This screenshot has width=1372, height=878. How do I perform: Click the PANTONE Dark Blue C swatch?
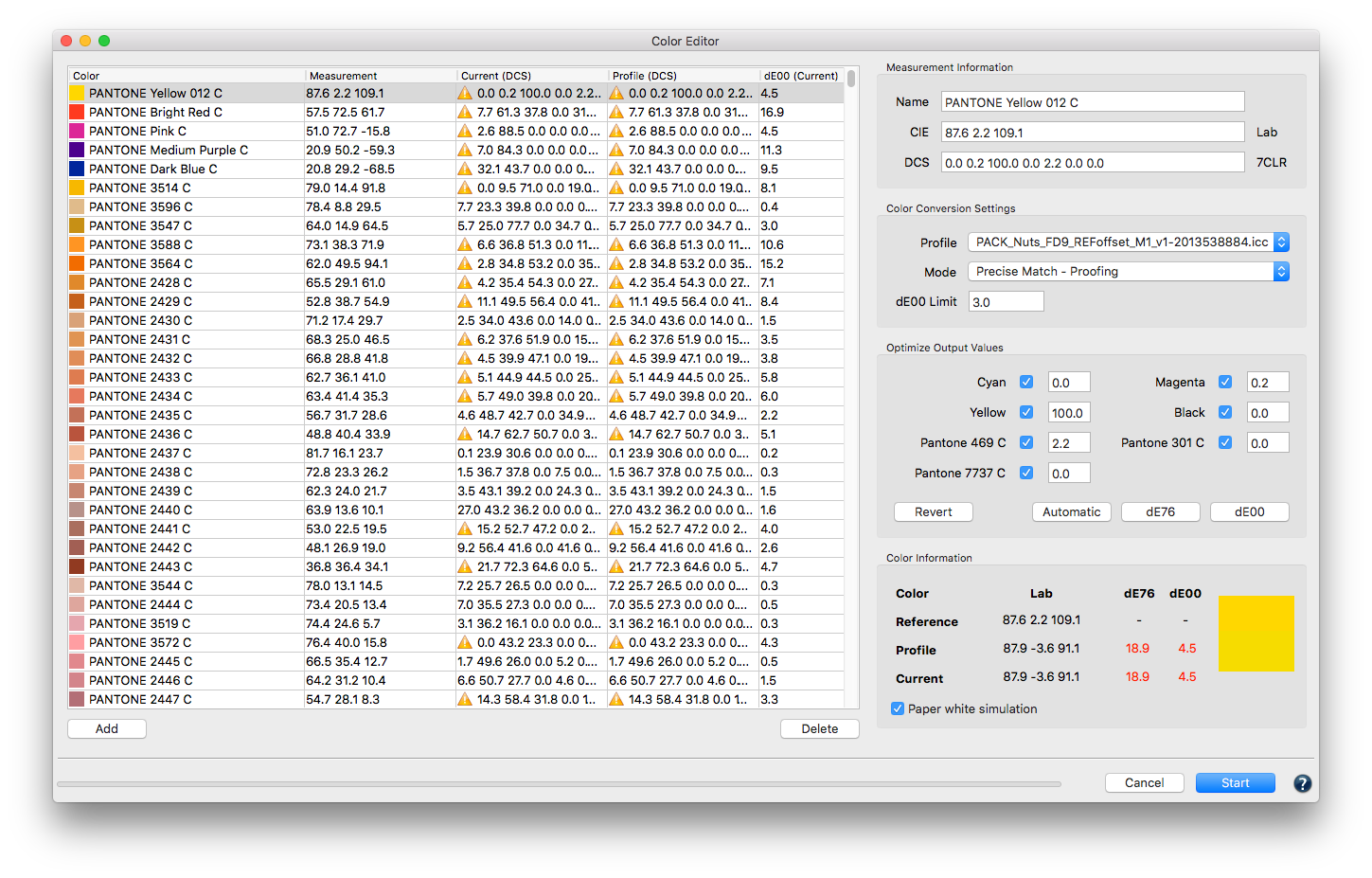[77, 169]
